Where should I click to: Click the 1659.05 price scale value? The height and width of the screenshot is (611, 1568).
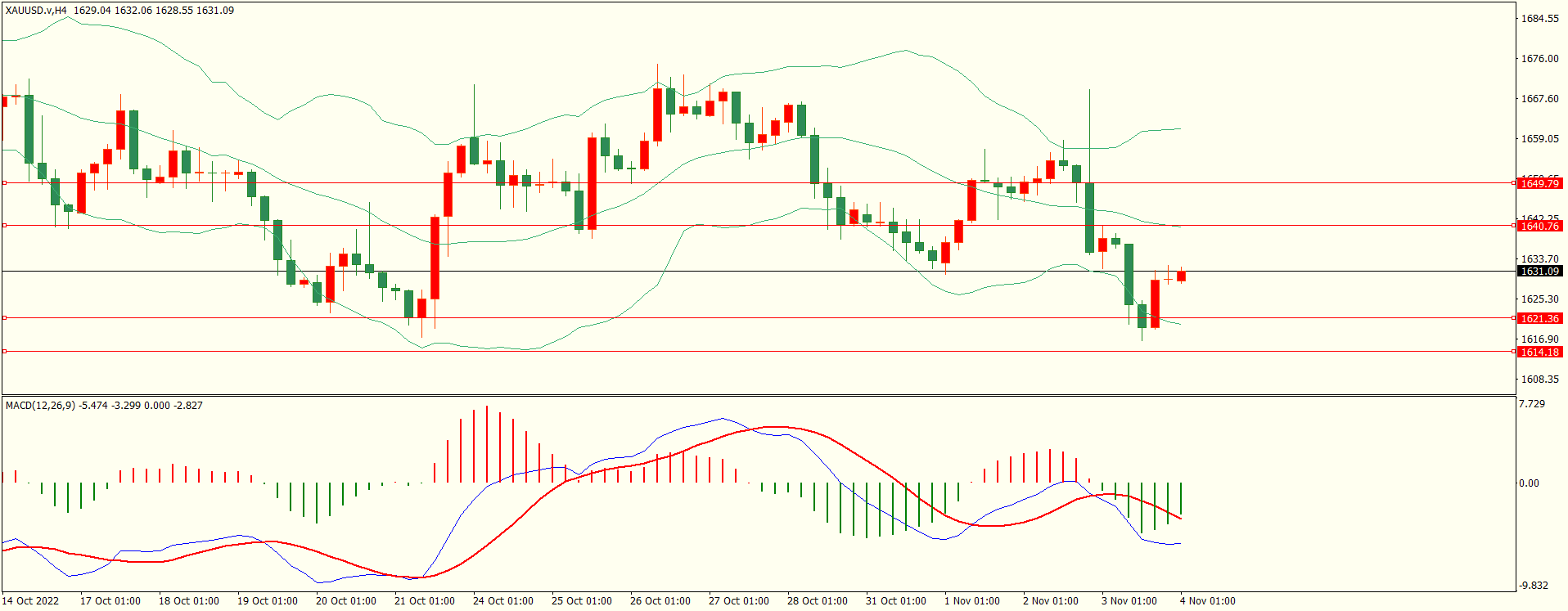coord(1539,138)
